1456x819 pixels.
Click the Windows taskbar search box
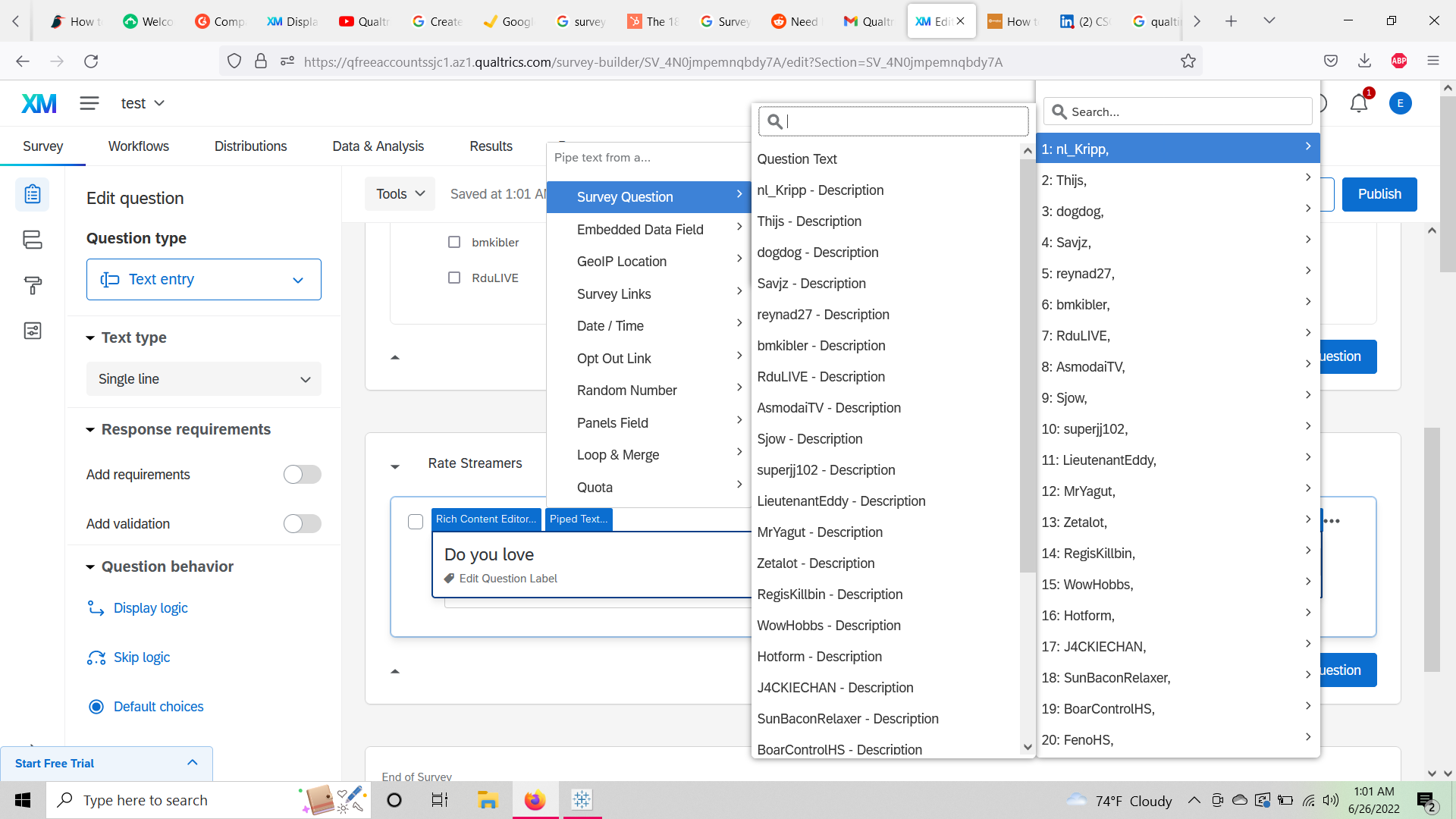point(209,800)
